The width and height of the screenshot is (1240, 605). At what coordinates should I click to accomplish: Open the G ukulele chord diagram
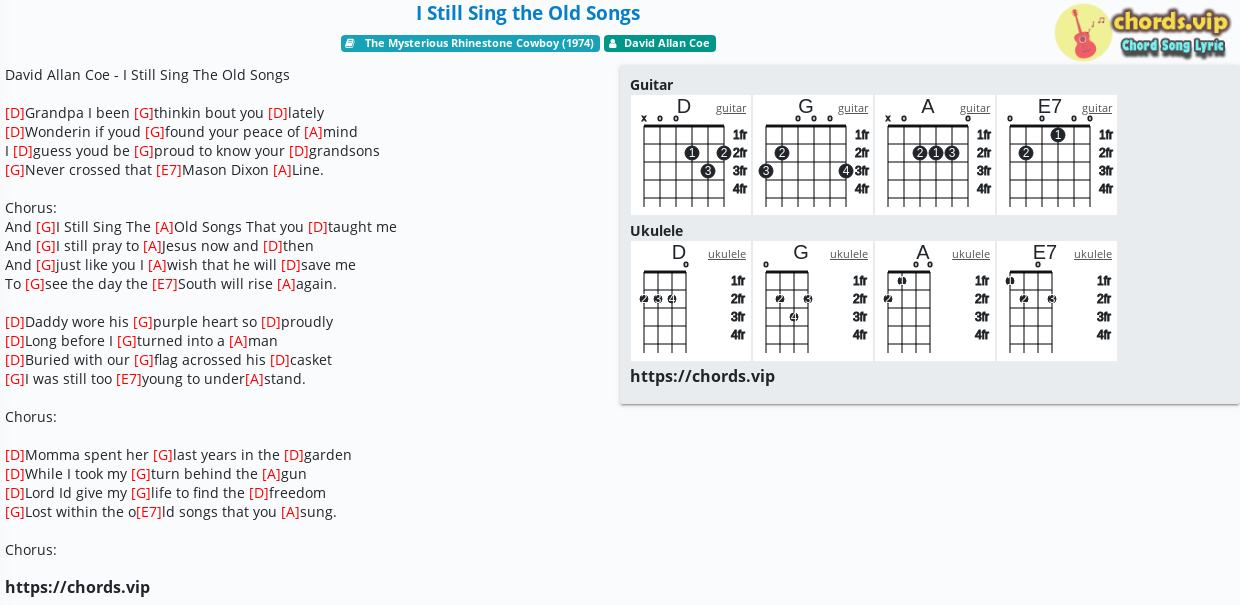click(813, 301)
